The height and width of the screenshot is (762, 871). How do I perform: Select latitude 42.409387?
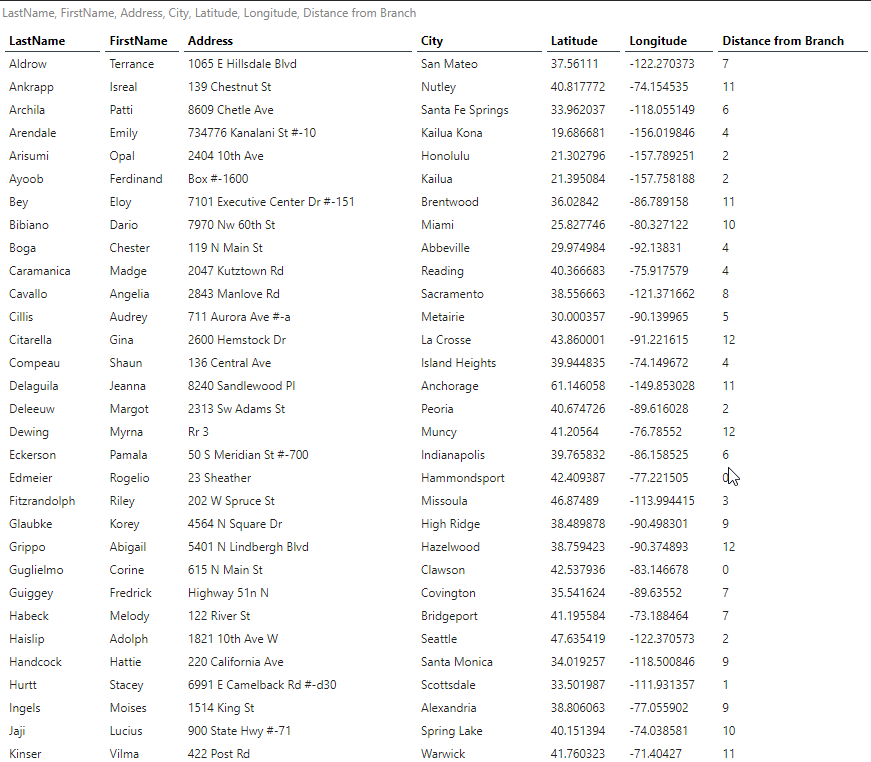coord(578,478)
